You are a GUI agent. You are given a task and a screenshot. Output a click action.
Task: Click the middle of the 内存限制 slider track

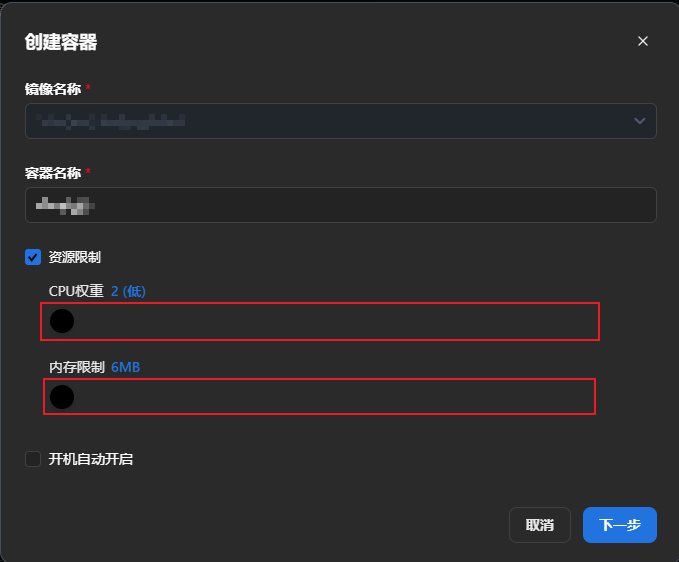click(x=320, y=397)
